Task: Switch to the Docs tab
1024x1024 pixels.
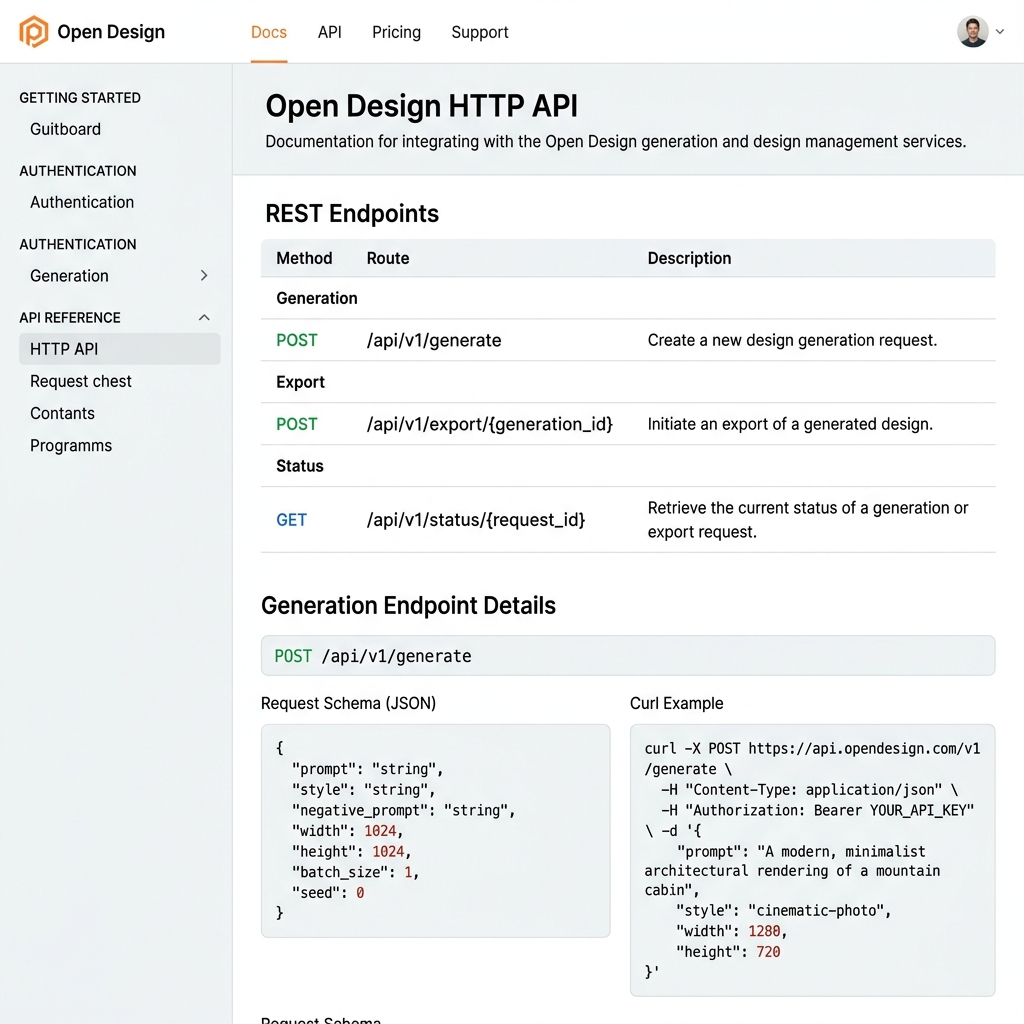Action: click(x=268, y=32)
